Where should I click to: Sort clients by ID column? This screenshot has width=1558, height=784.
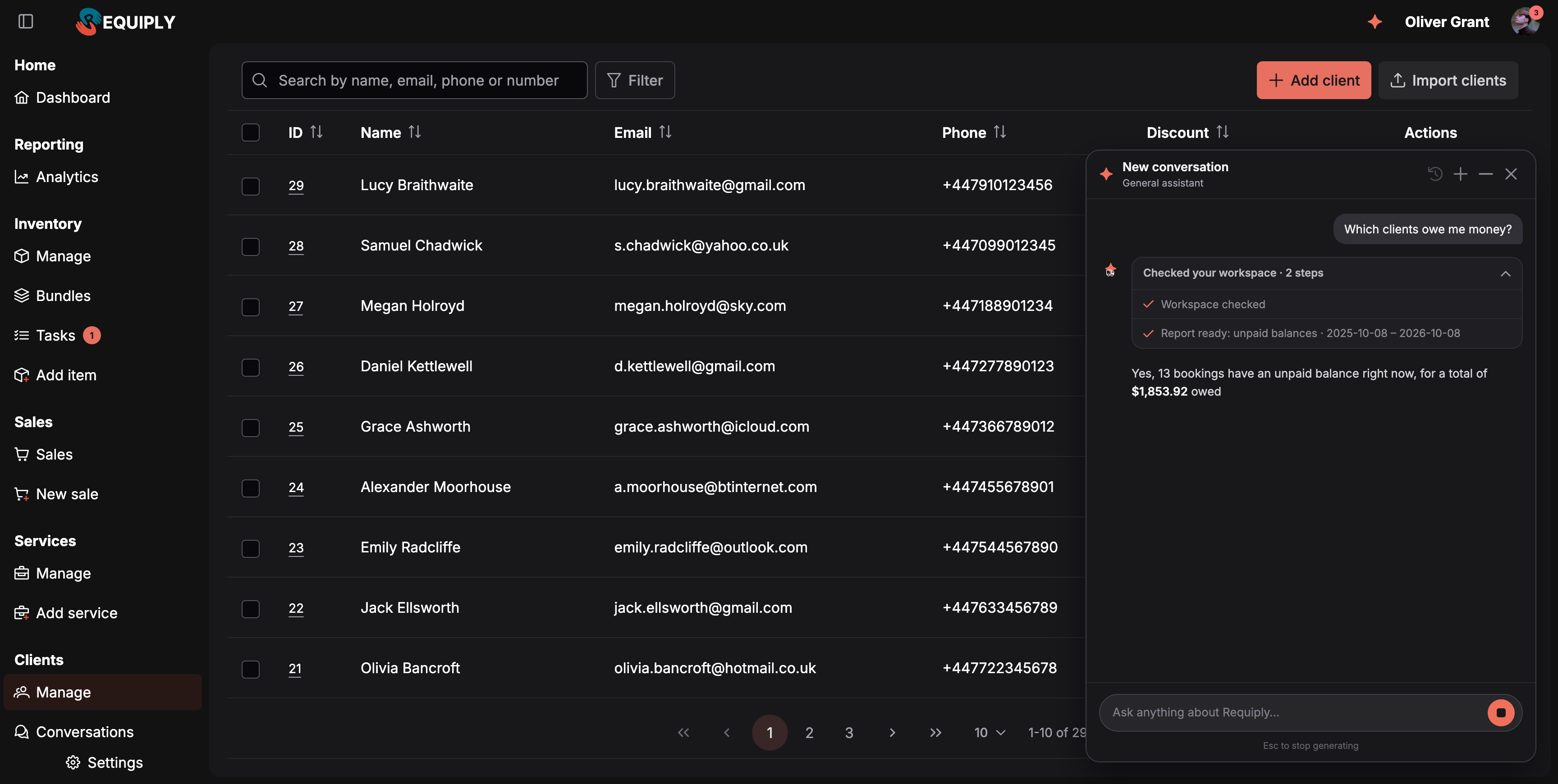[x=316, y=132]
